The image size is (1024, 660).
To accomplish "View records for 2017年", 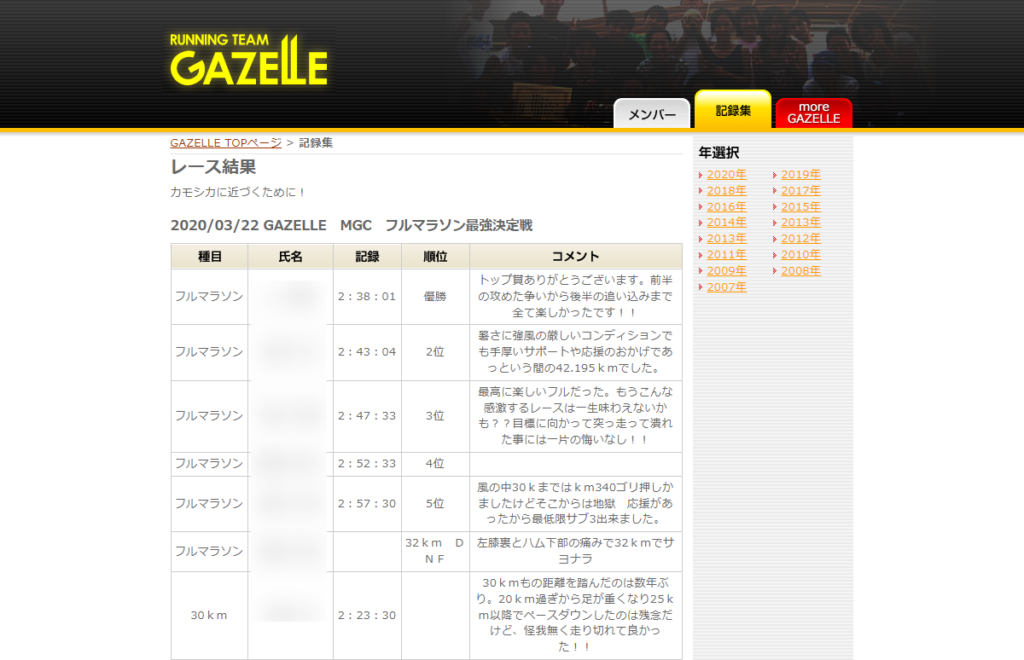I will 800,190.
